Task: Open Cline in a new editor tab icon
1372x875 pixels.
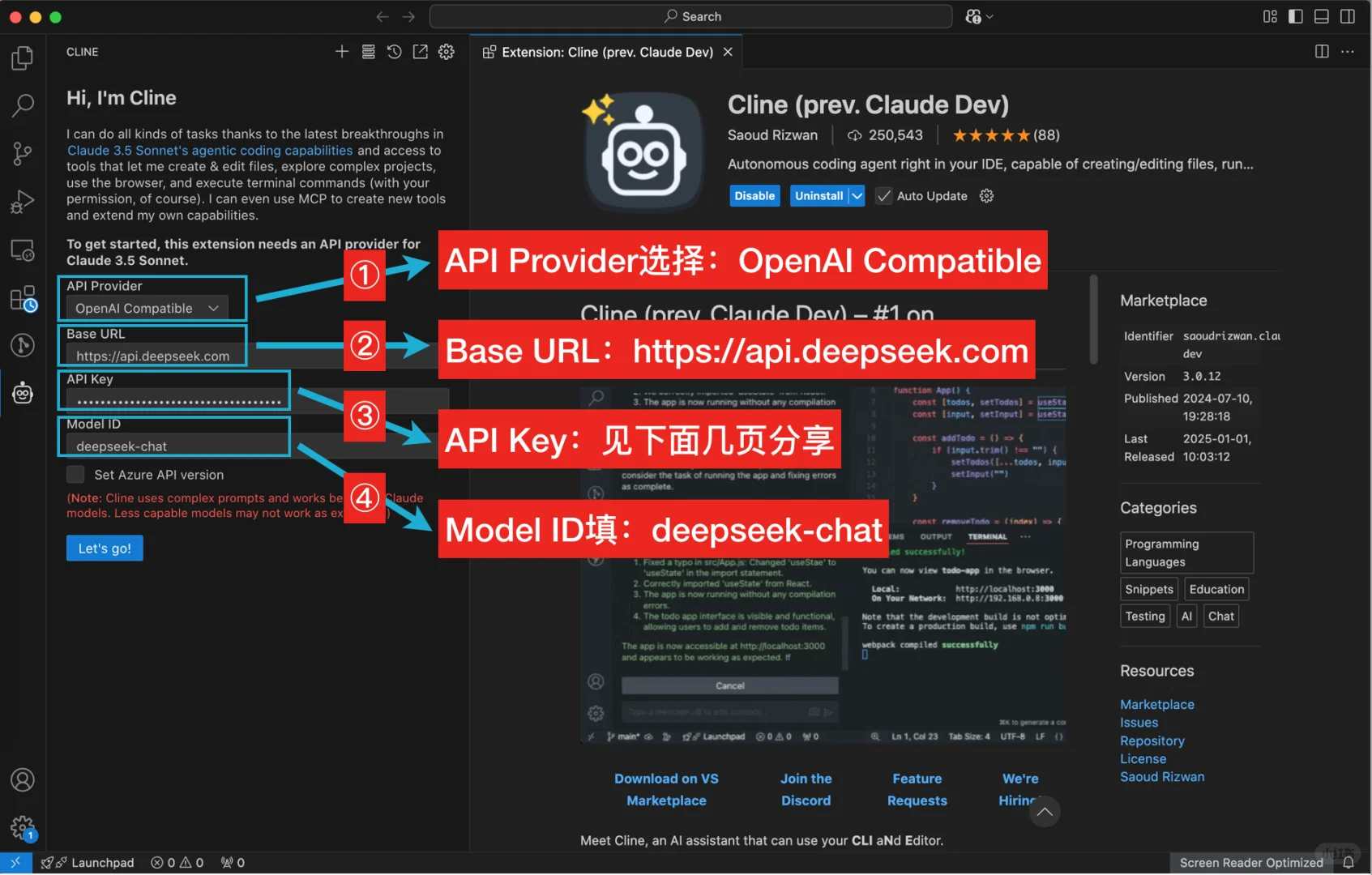Action: [420, 51]
